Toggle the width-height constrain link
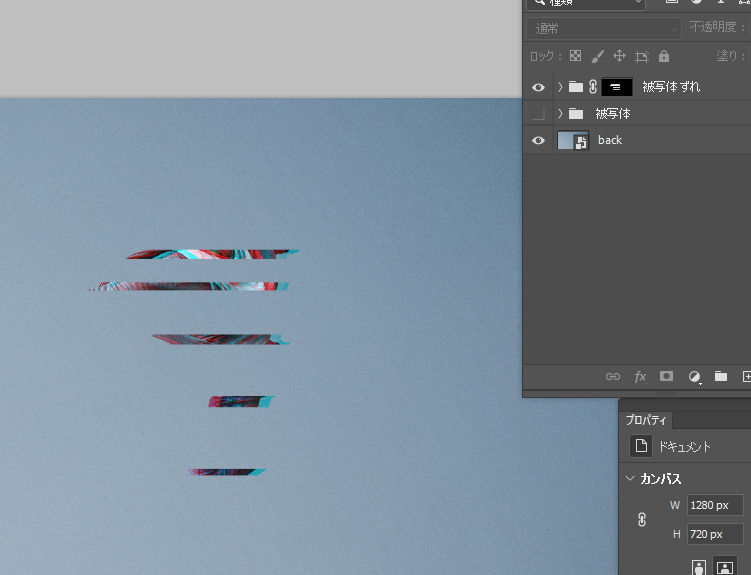751x575 pixels. 642,520
